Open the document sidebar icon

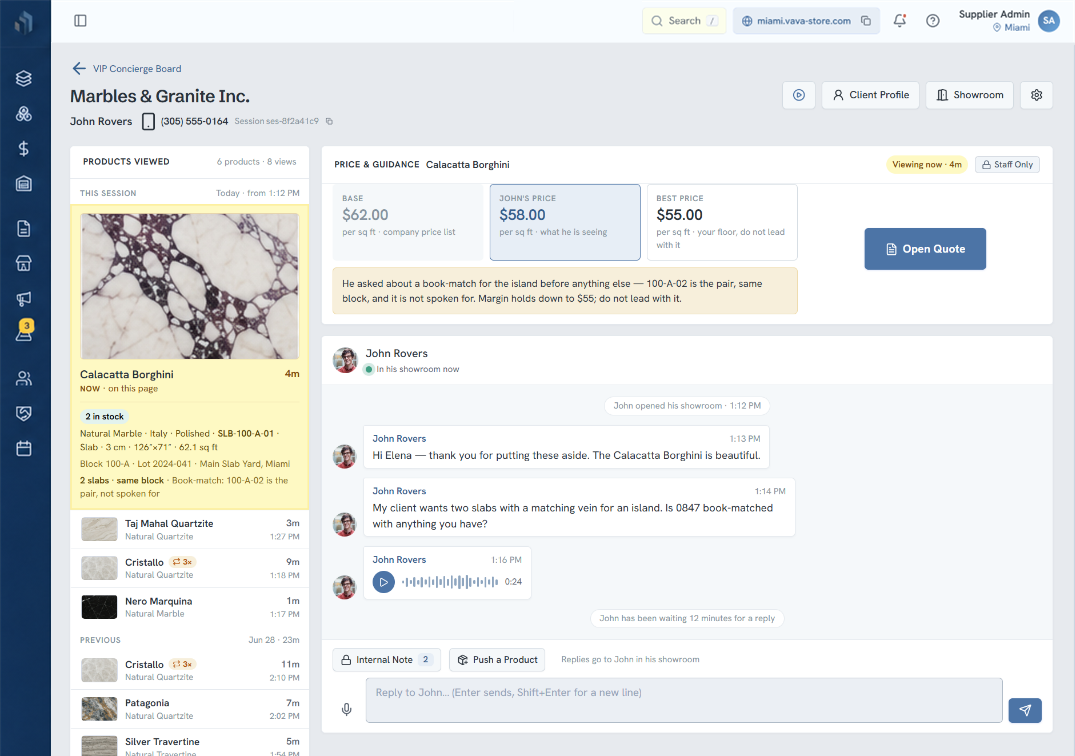click(x=24, y=228)
